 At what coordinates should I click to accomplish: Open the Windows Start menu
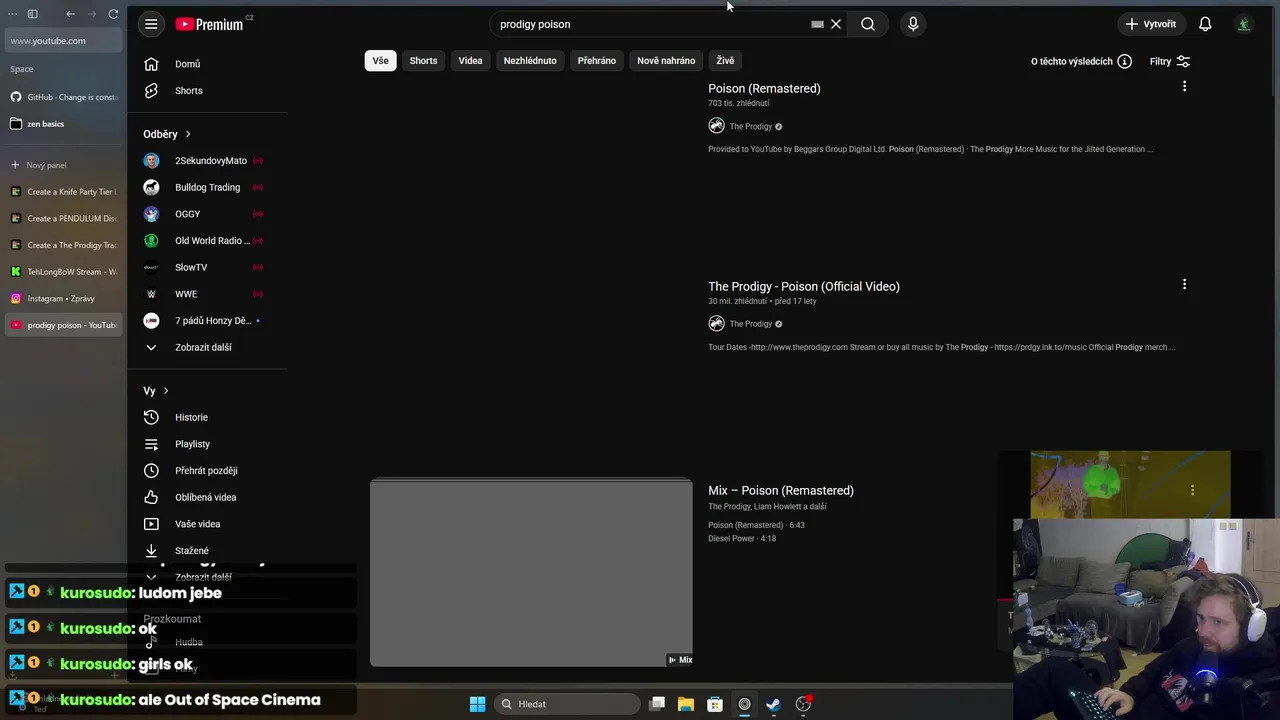pos(477,704)
